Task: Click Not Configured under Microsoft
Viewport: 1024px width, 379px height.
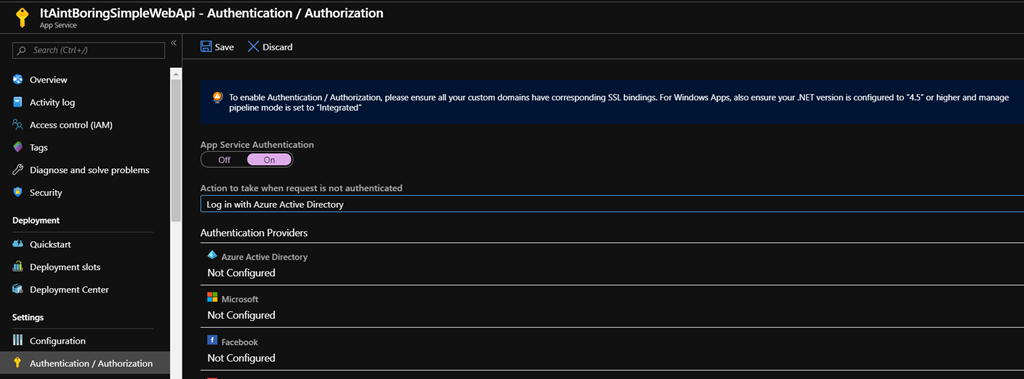Action: coord(241,315)
